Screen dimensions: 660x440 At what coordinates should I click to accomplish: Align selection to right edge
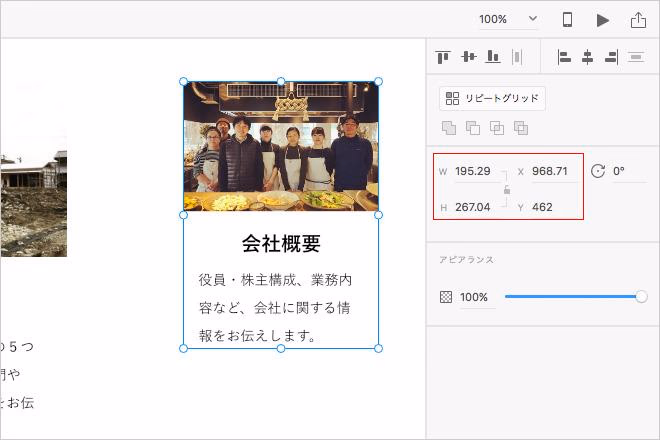pyautogui.click(x=612, y=57)
